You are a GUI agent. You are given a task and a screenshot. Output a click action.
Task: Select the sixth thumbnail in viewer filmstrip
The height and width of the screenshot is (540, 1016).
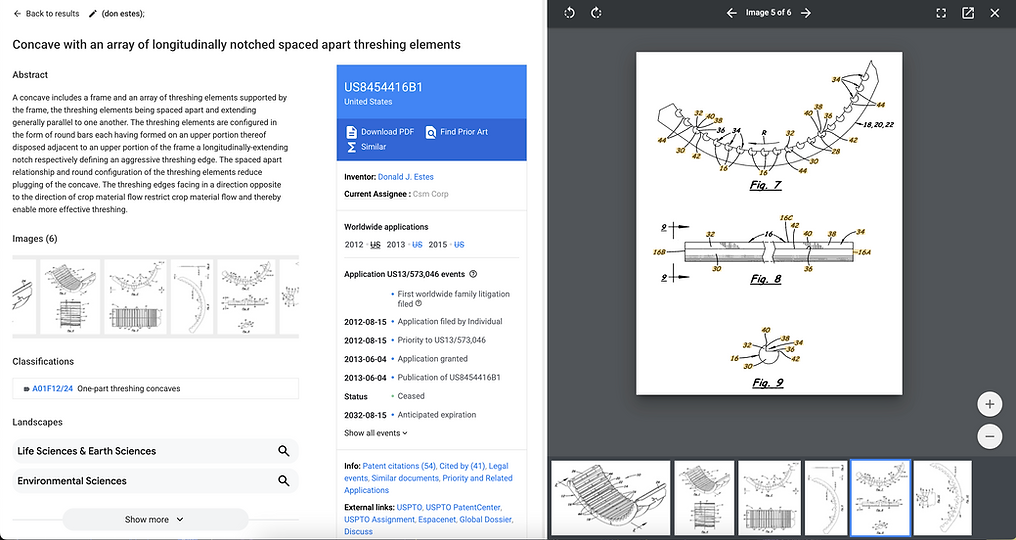point(942,499)
